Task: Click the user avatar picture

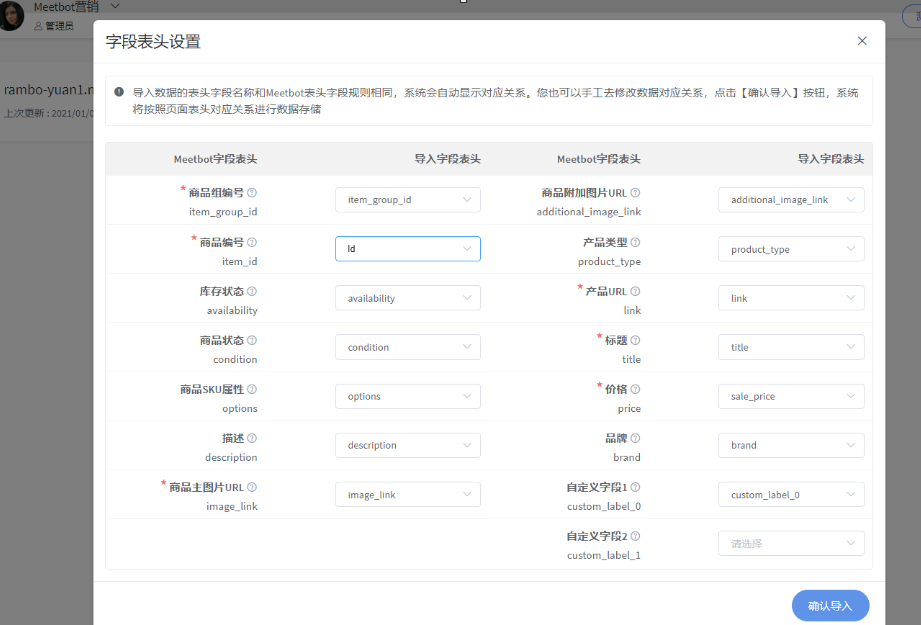Action: click(x=11, y=15)
